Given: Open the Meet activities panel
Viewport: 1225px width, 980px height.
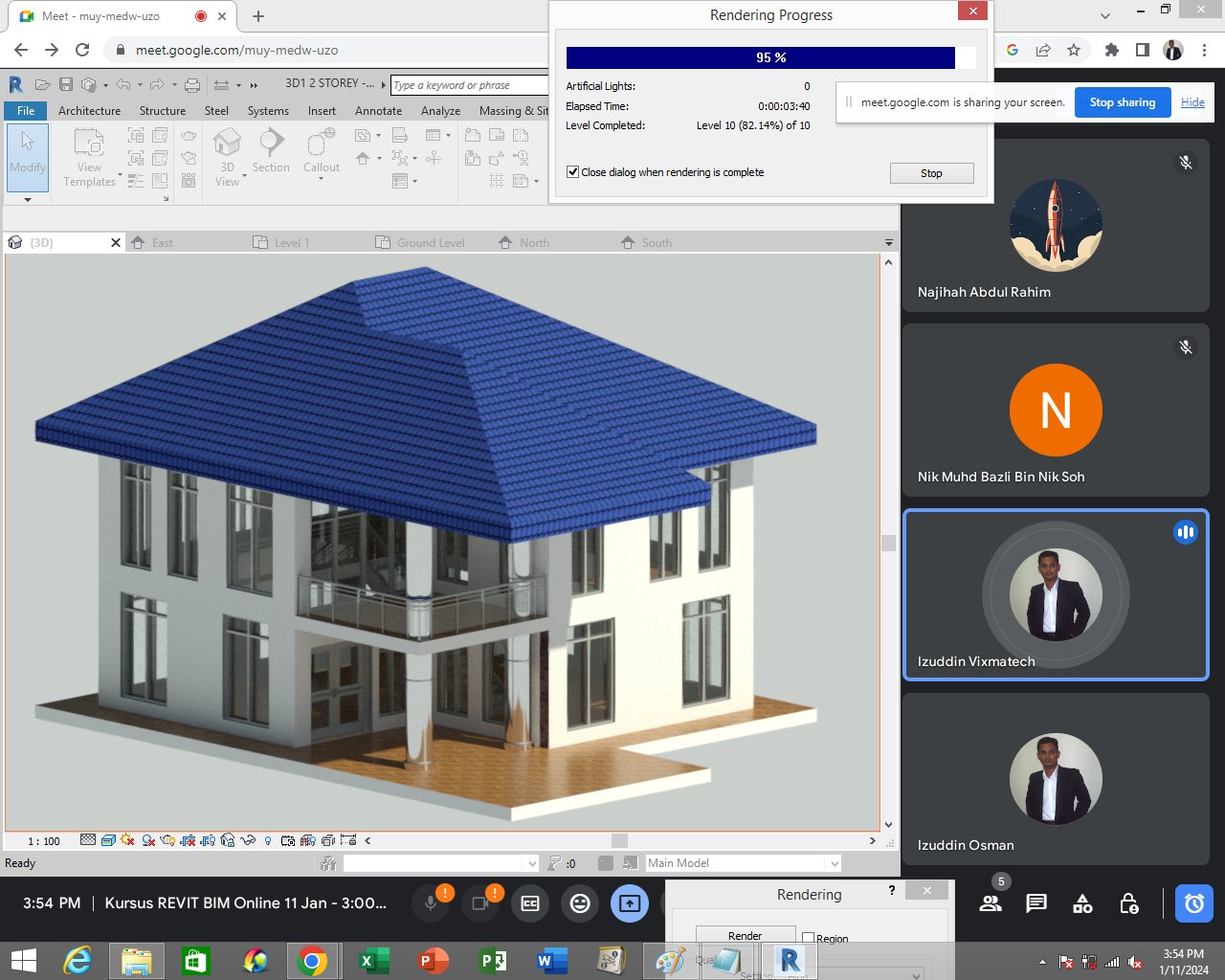Looking at the screenshot, I should point(1082,903).
